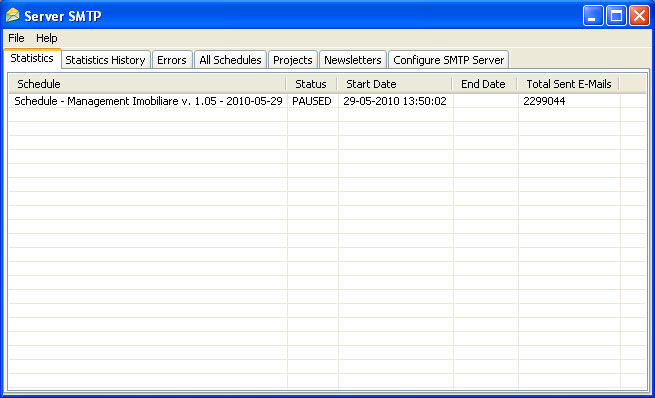
Task: Open the File menu
Action: (16, 38)
